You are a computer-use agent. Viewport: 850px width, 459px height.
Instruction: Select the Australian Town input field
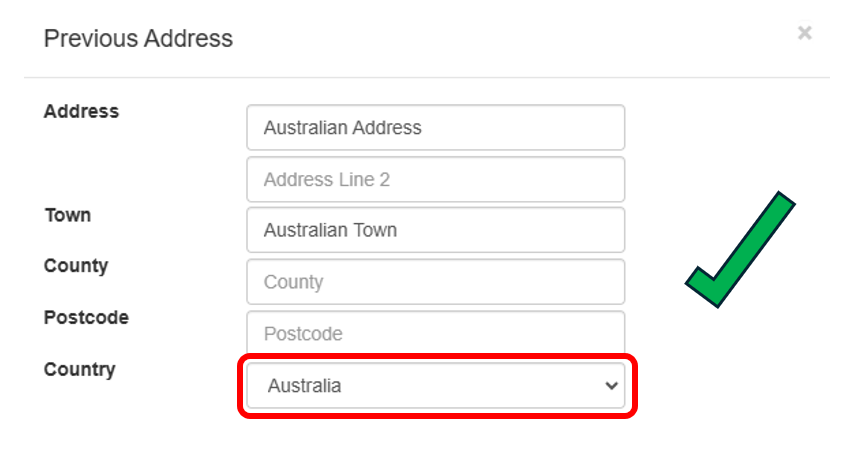tap(435, 230)
